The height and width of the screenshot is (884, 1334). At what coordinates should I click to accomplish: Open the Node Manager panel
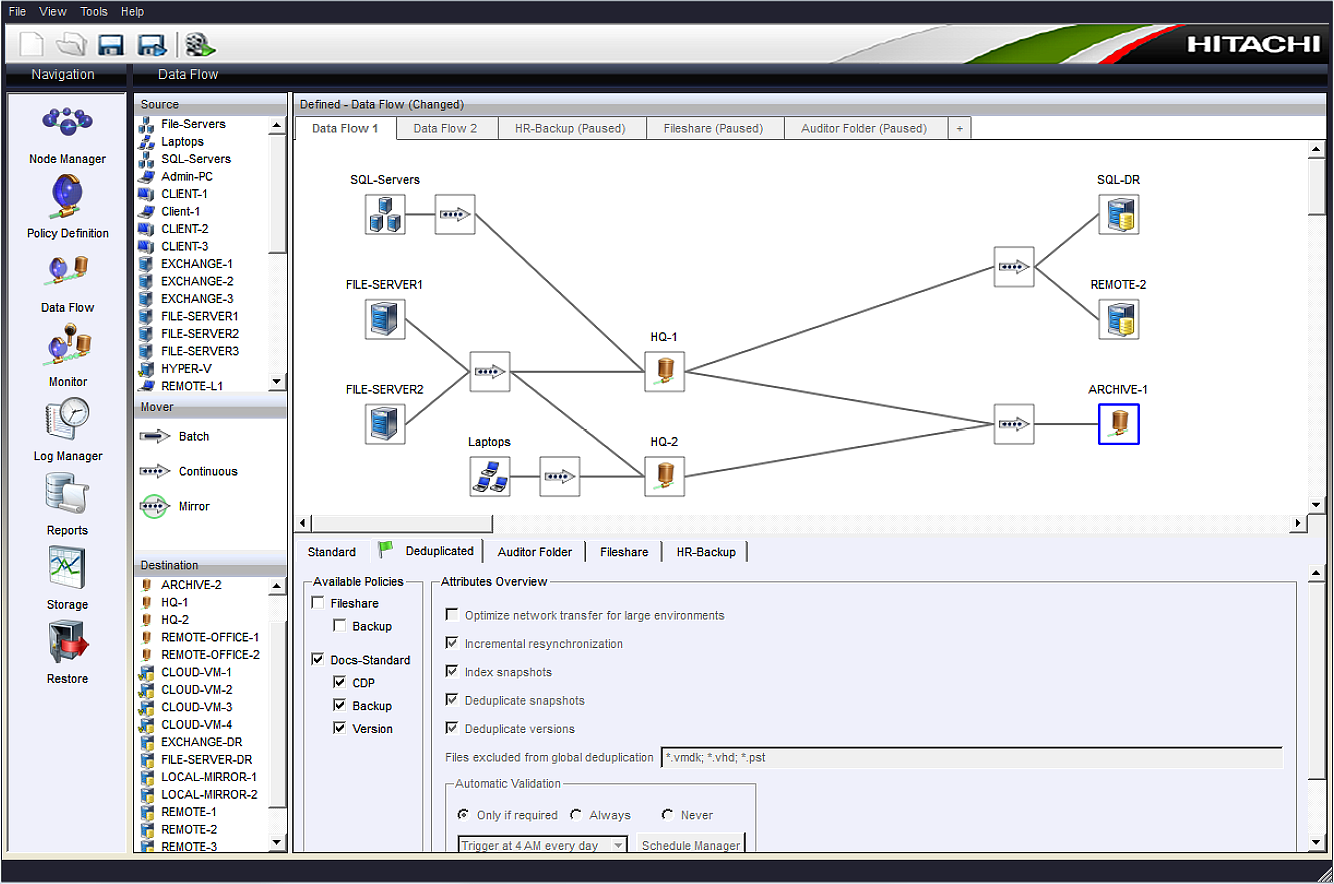[x=67, y=134]
